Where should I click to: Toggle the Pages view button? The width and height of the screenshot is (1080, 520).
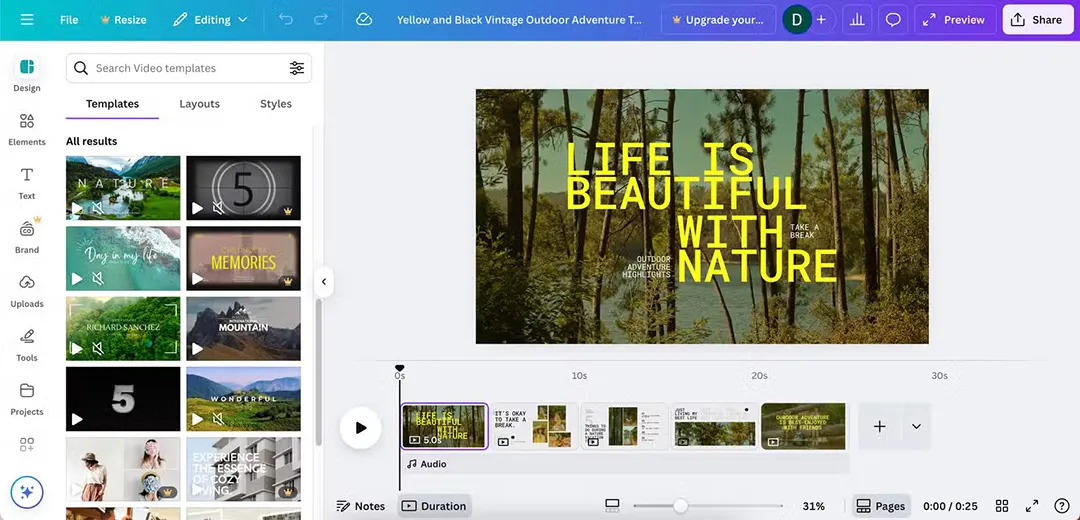tap(880, 506)
